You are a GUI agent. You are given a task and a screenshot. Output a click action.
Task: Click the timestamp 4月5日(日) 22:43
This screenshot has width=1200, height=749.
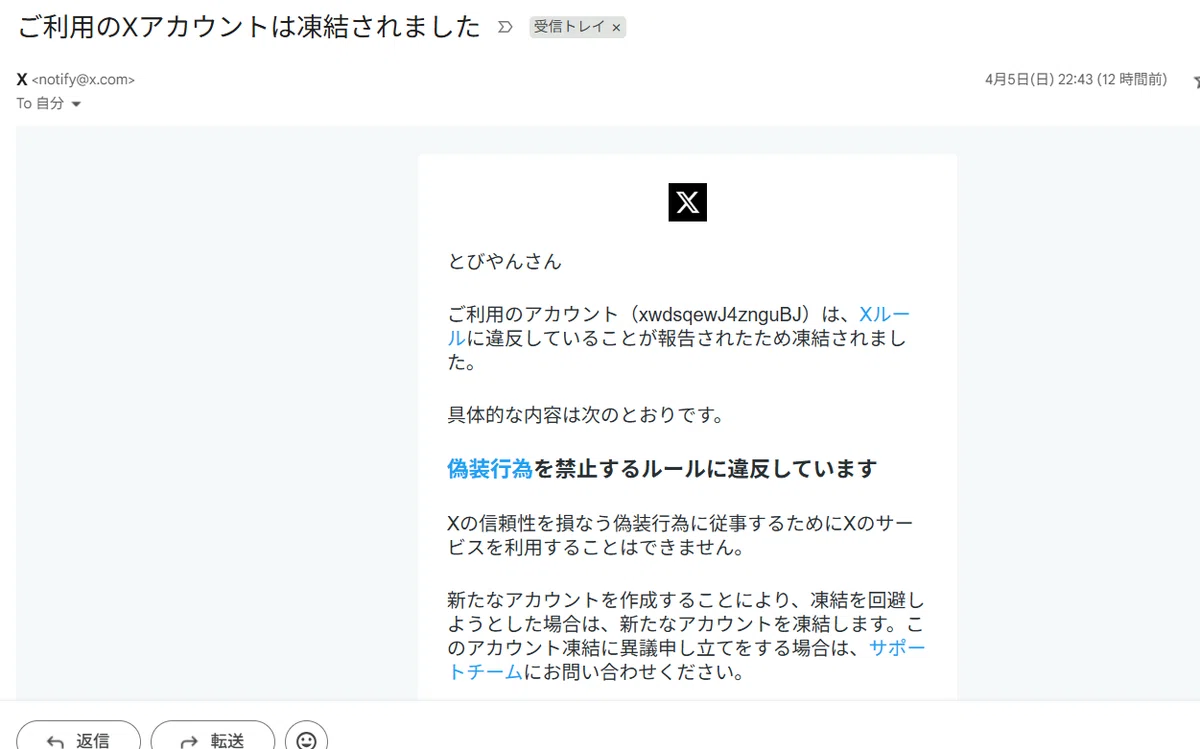coord(1075,80)
